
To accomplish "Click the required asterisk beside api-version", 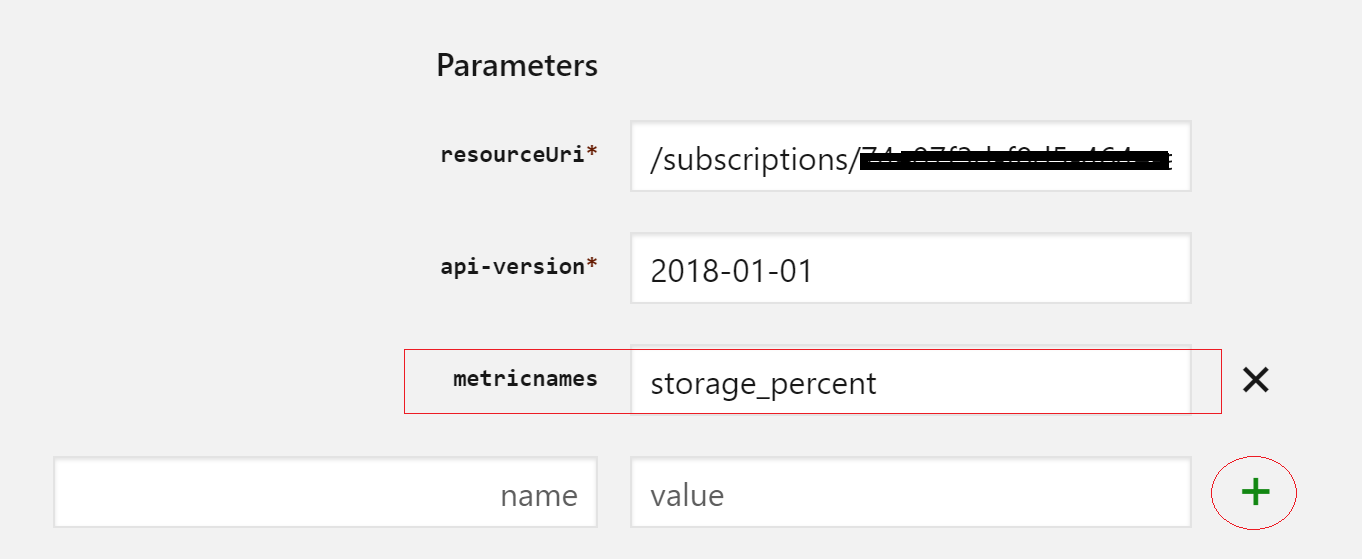I will 592,264.
